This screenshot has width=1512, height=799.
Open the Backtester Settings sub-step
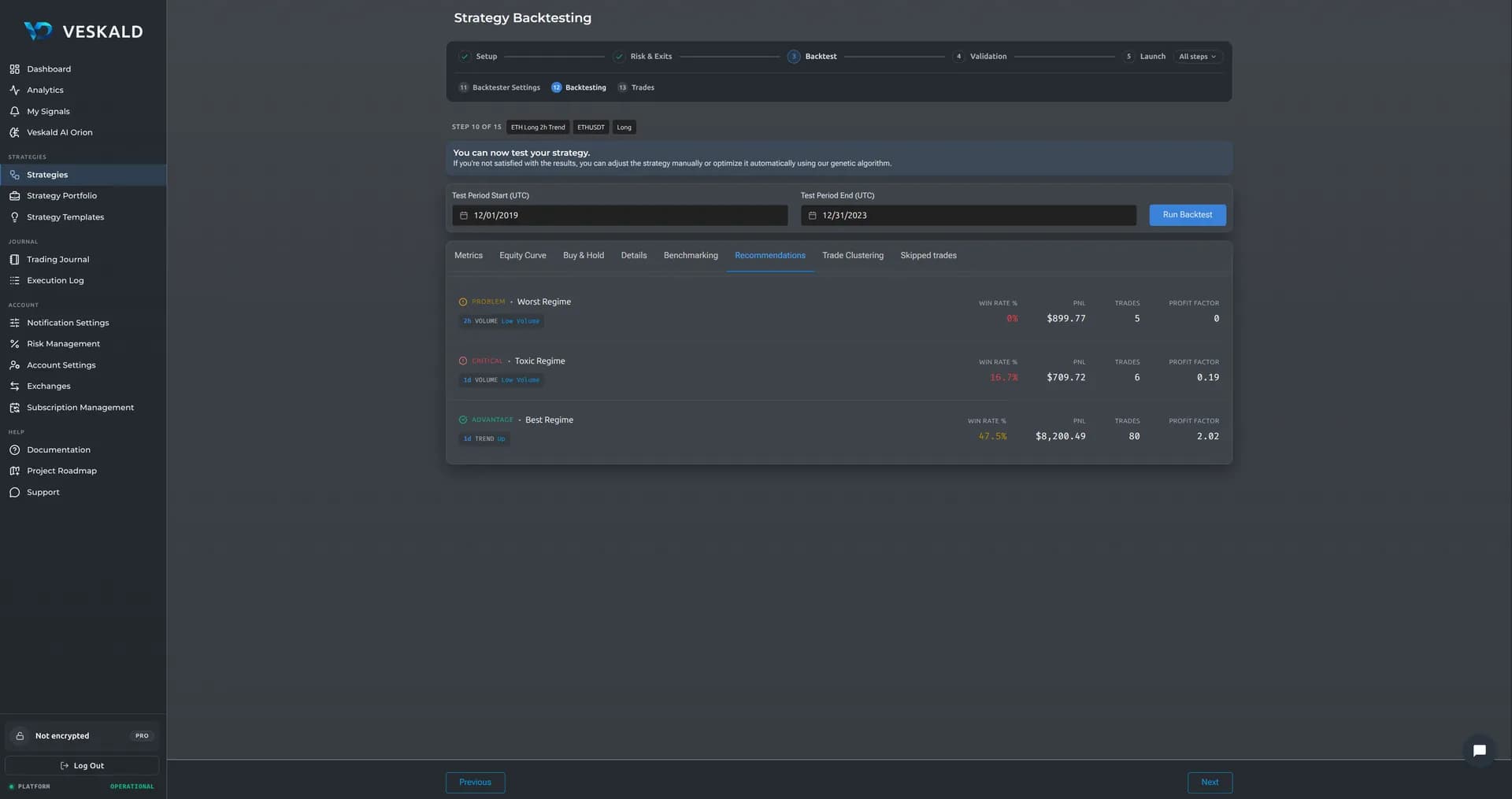499,87
